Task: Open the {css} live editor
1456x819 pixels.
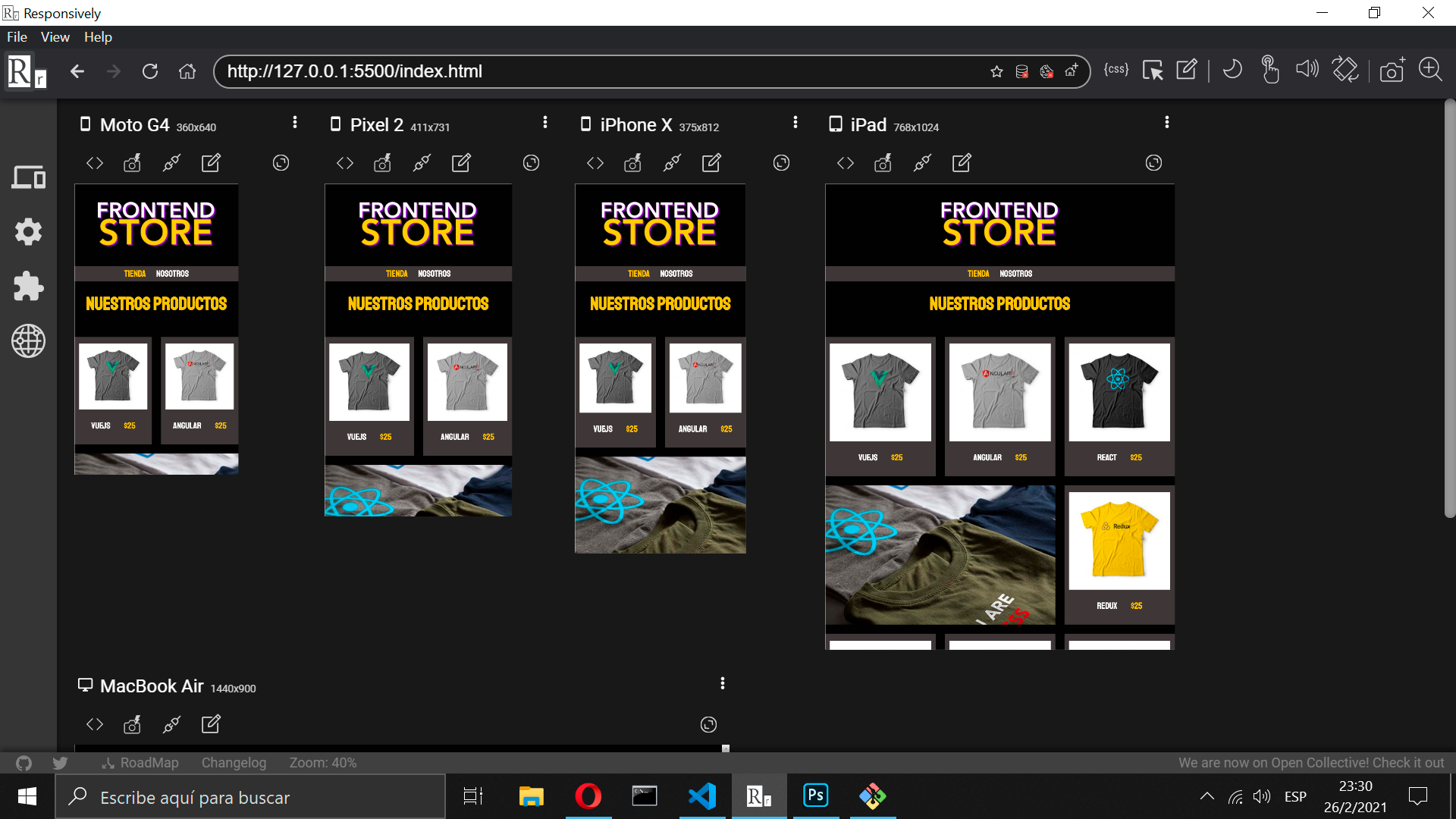Action: pyautogui.click(x=1115, y=69)
